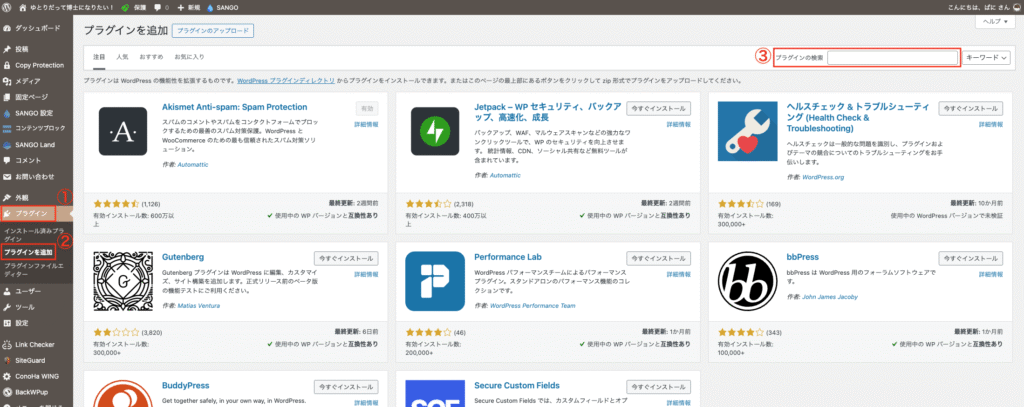The width and height of the screenshot is (1024, 407).
Task: Click the Gutenberg plugin logo thumbnail
Action: click(123, 282)
